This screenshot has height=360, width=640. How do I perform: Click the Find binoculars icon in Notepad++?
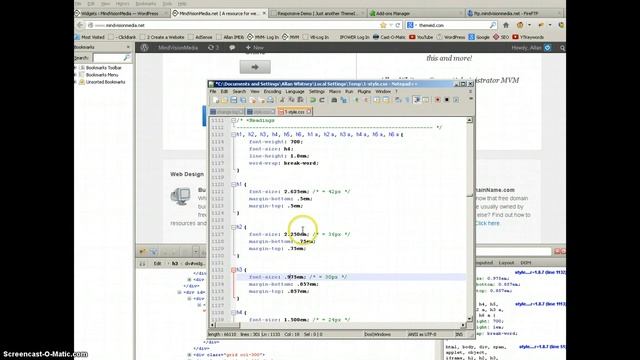pos(334,100)
